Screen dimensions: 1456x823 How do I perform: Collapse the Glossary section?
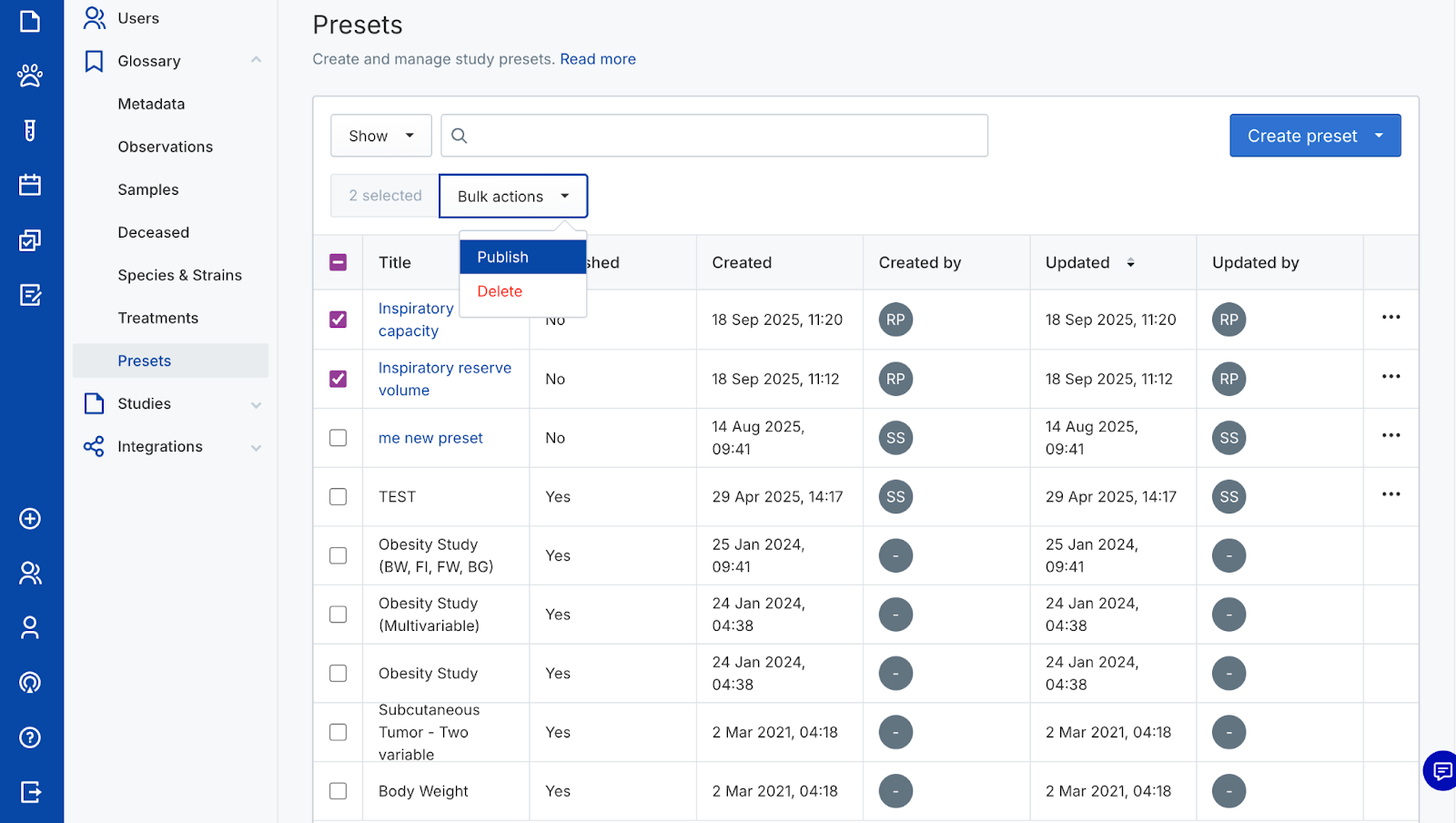(256, 61)
